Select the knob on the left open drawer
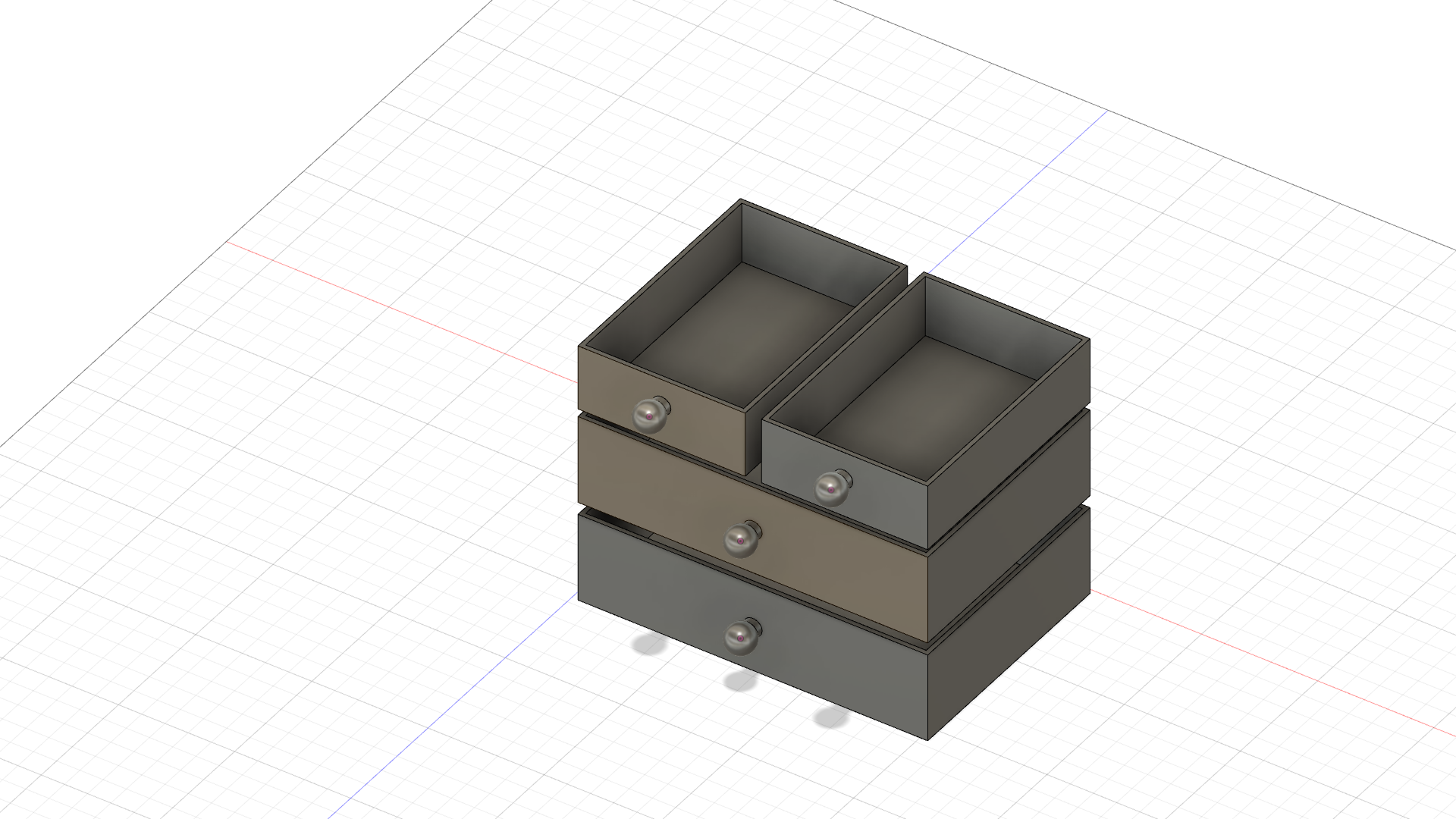The width and height of the screenshot is (1456, 819). (x=651, y=414)
